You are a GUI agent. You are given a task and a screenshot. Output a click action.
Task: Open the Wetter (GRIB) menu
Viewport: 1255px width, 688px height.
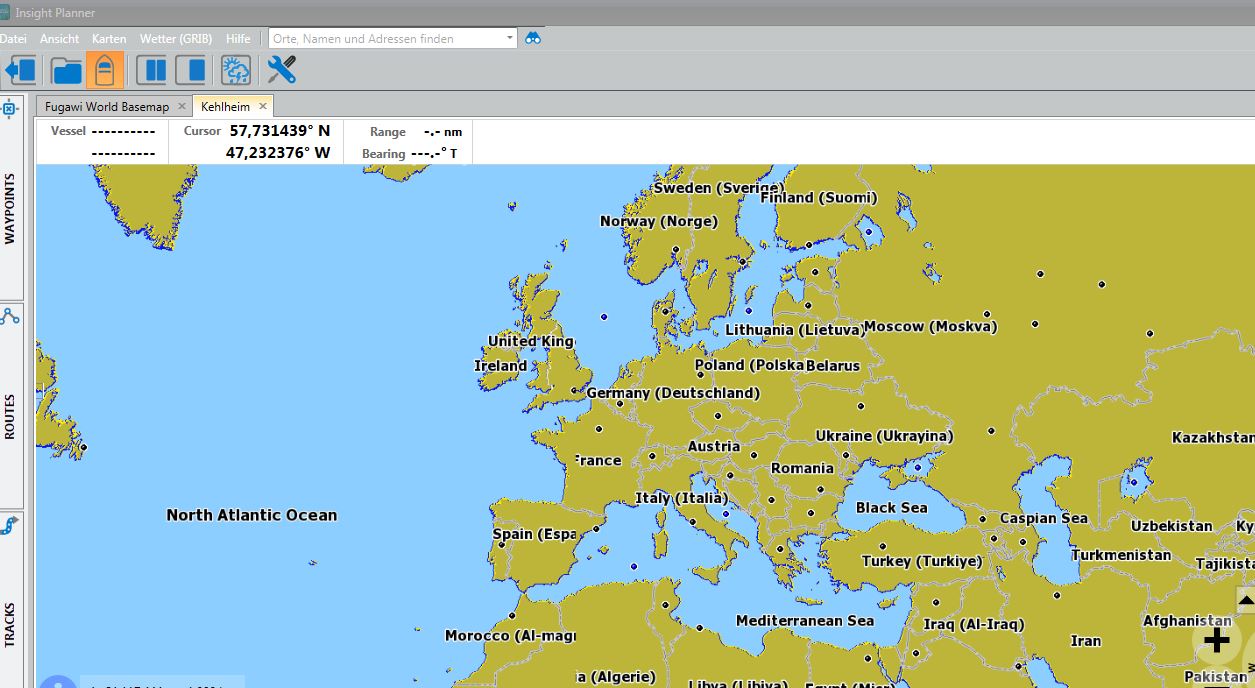click(x=175, y=38)
